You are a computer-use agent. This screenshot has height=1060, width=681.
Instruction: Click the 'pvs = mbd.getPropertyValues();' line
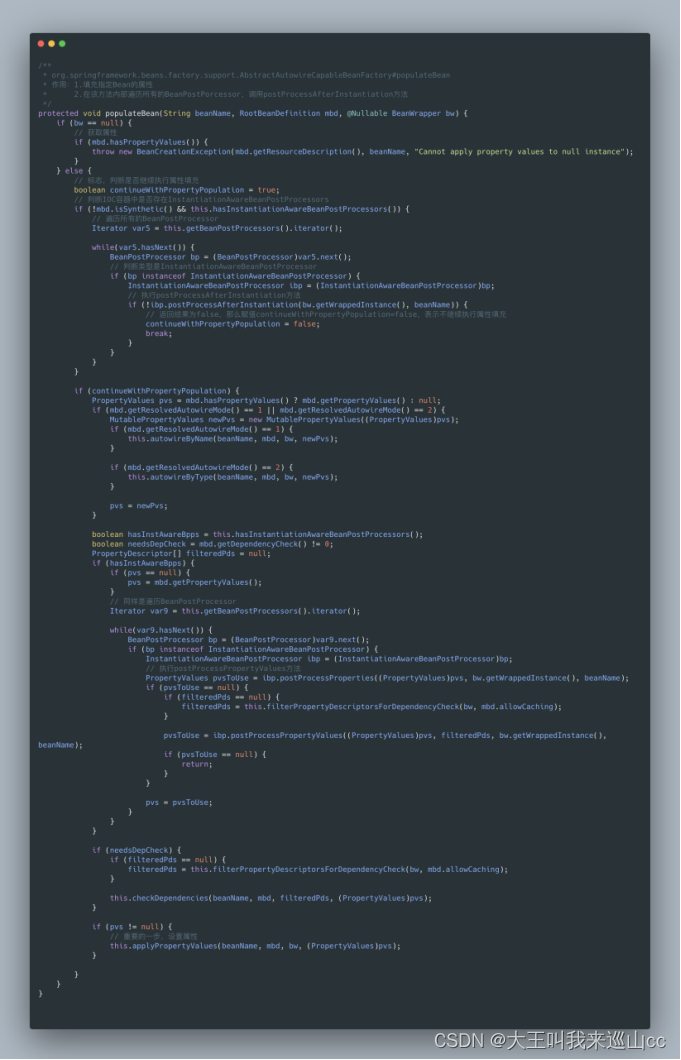pyautogui.click(x=195, y=582)
